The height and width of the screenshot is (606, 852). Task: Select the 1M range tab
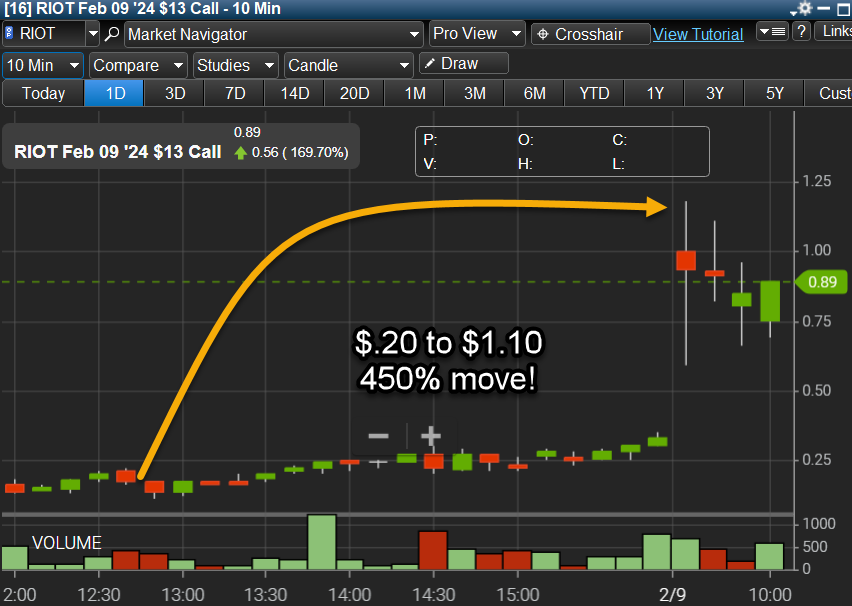pos(415,93)
